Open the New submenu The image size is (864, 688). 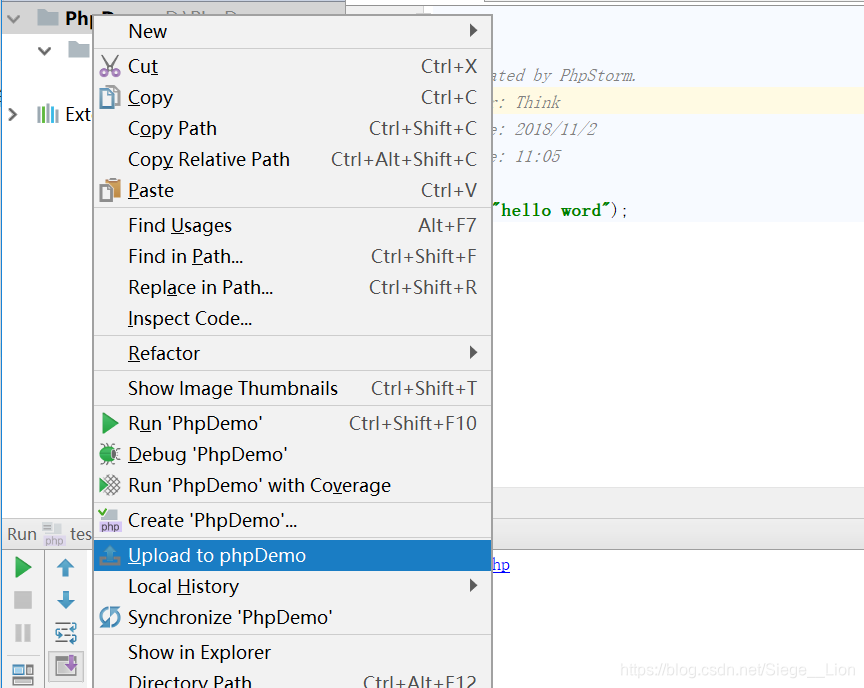[293, 31]
